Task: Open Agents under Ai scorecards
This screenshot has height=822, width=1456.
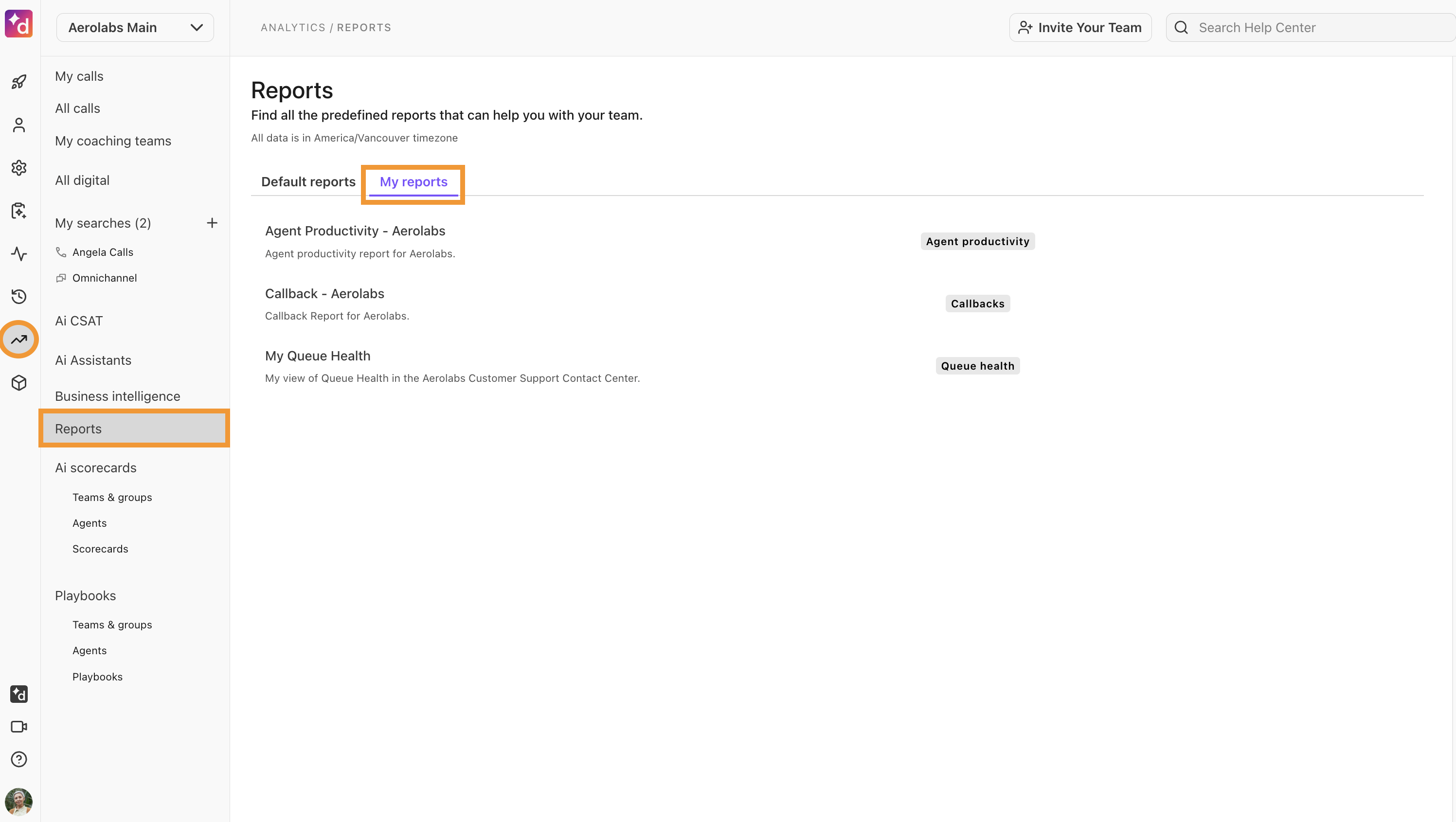Action: 90,523
